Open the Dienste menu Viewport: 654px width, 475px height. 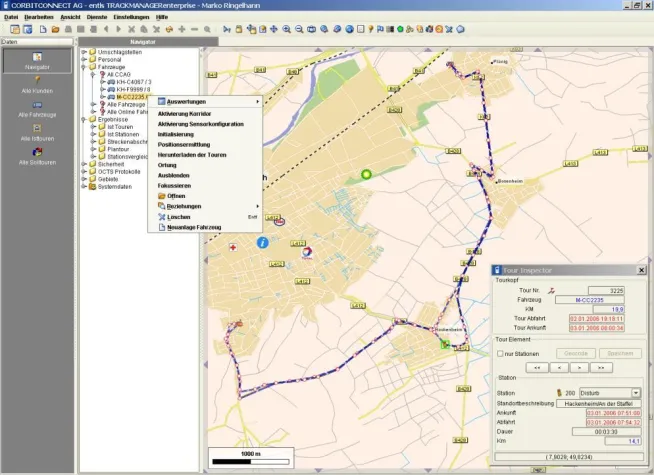pyautogui.click(x=97, y=17)
